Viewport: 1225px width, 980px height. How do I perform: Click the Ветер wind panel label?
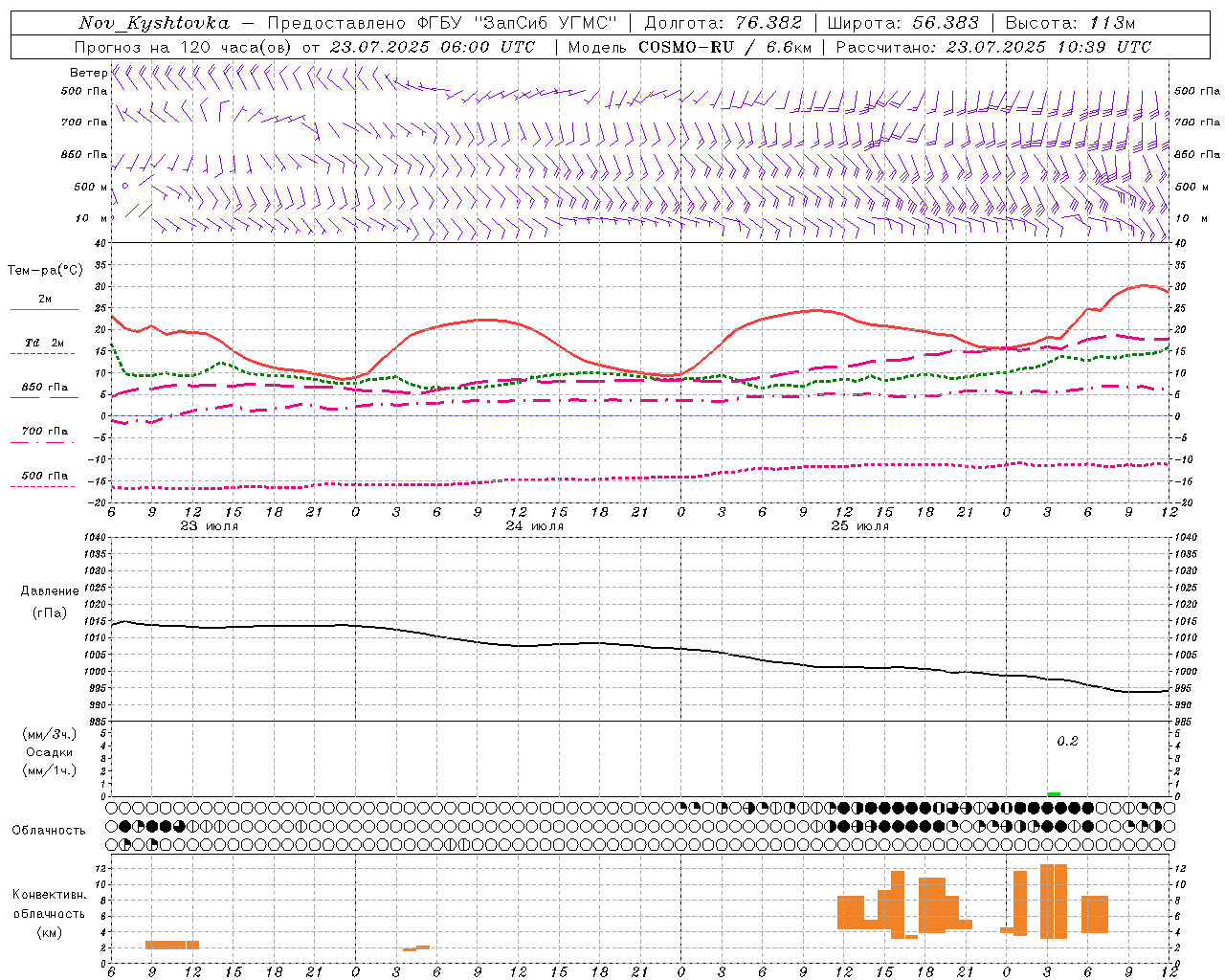point(88,73)
